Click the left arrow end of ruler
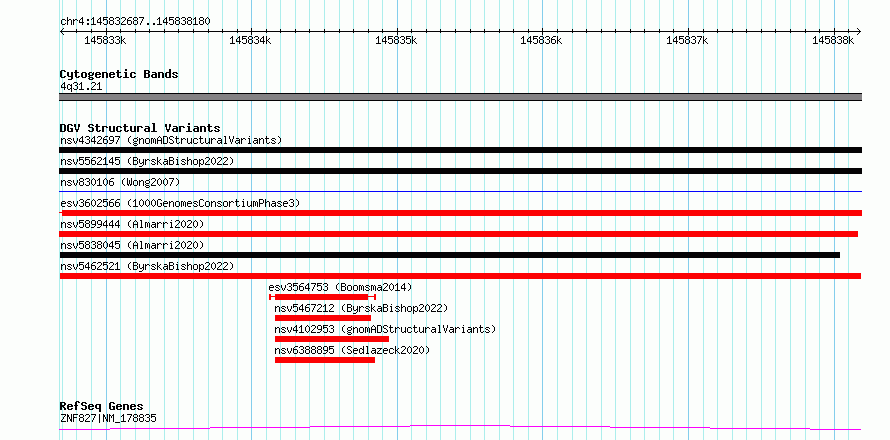 pos(62,31)
